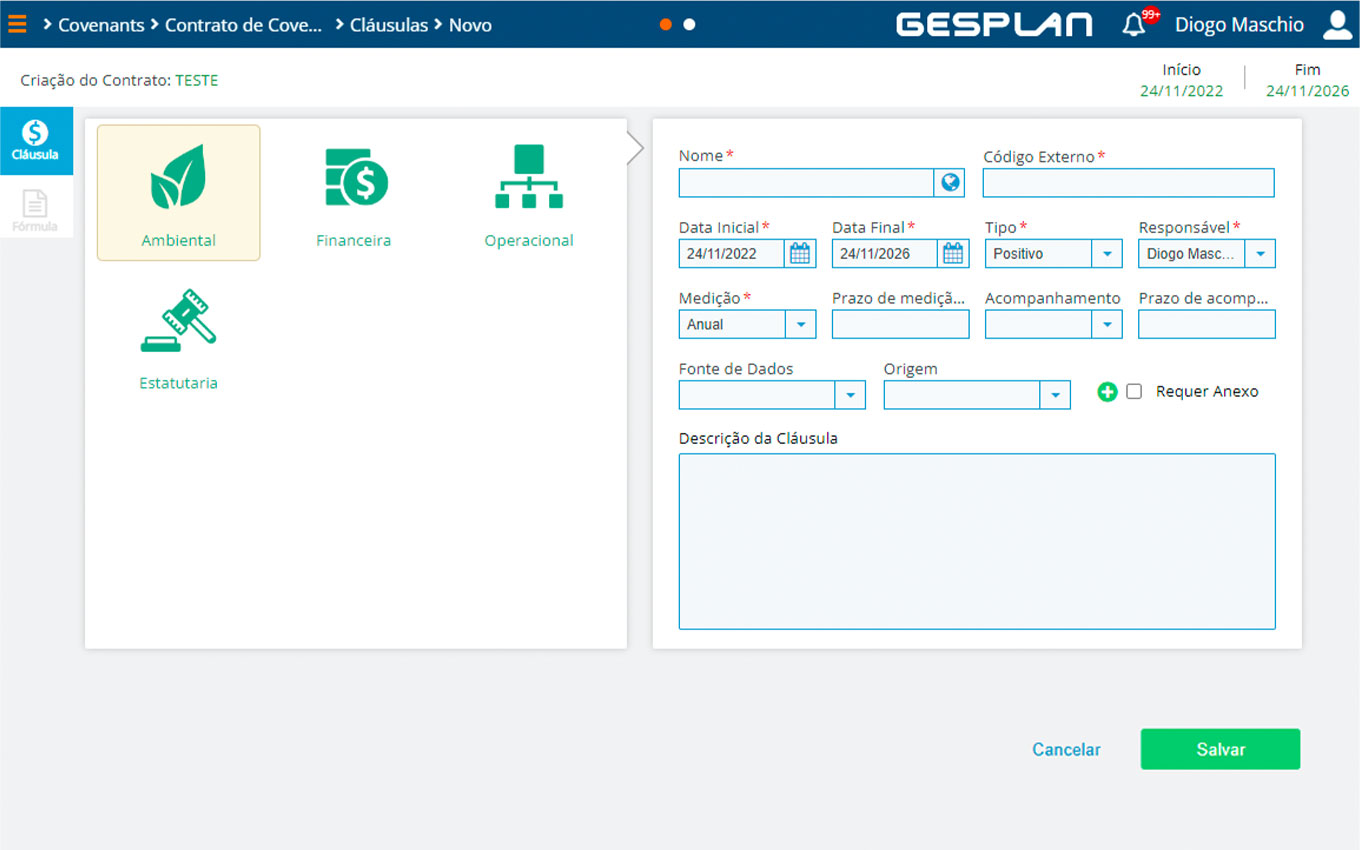Open the hamburger main menu
1360x850 pixels.
(x=17, y=25)
